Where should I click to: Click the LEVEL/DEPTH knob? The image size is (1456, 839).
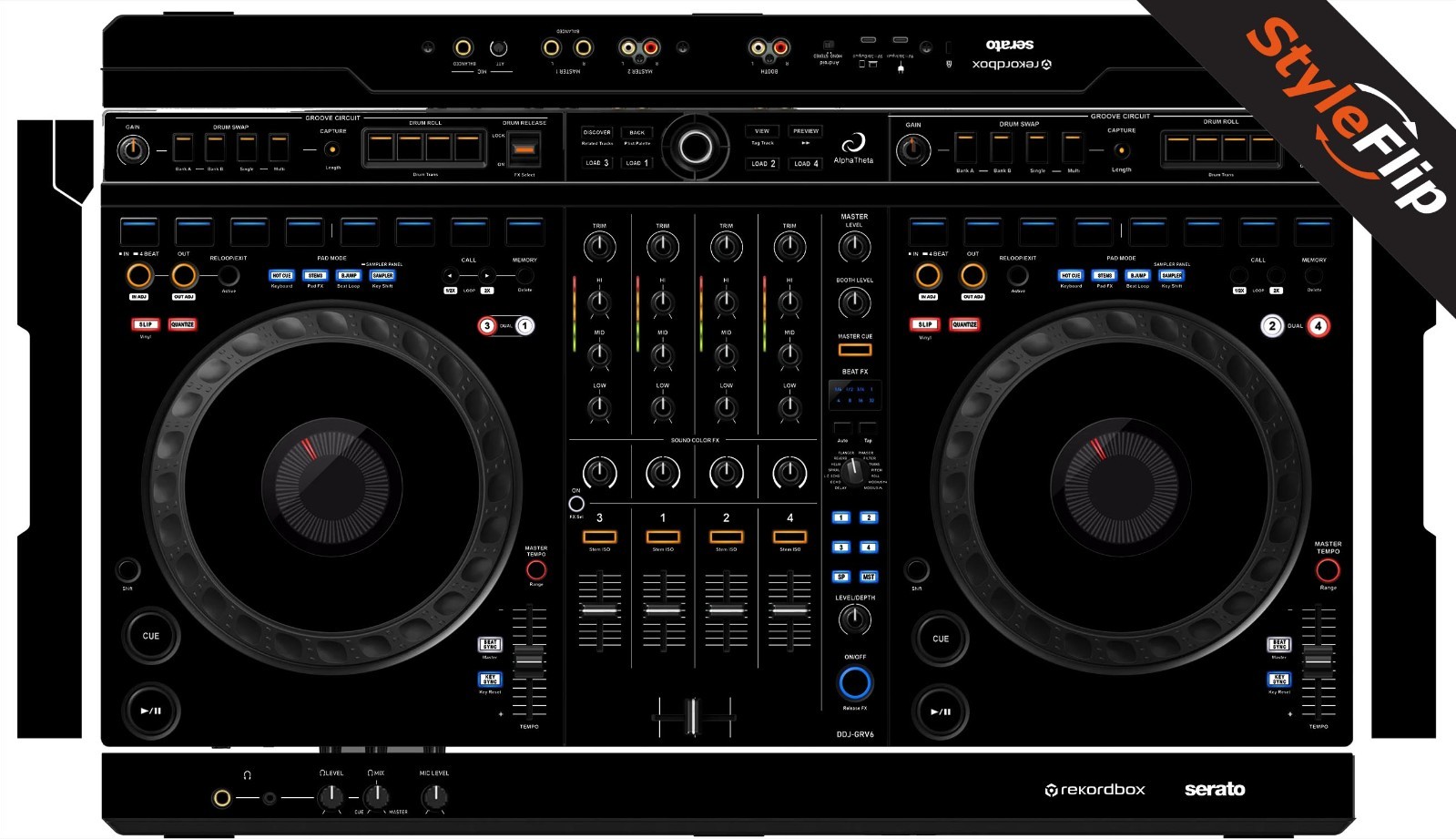854,620
